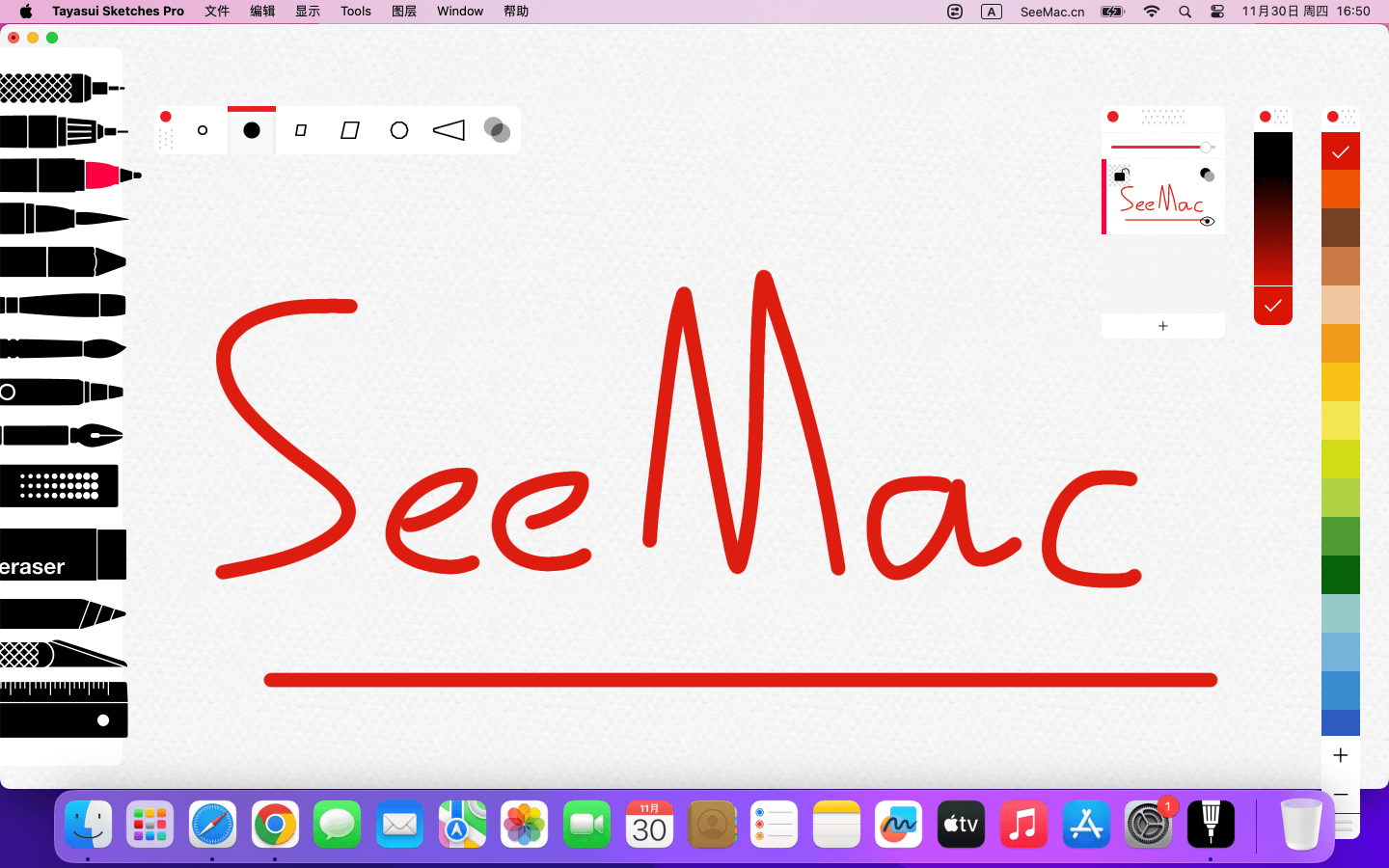Pick the dark green color swatch

point(1341,575)
